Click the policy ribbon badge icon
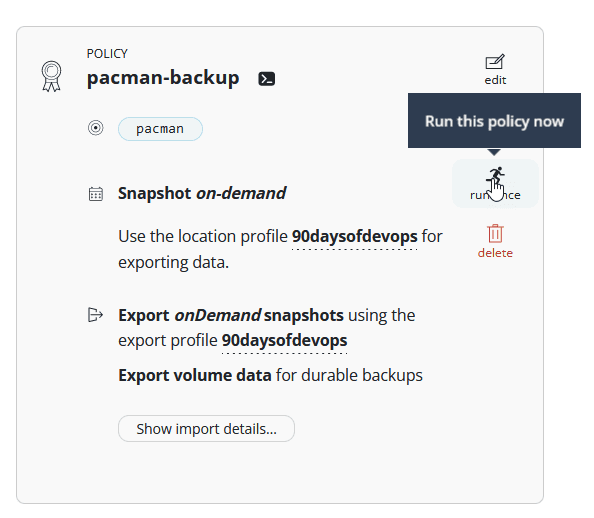Image resolution: width=594 pixels, height=518 pixels. 52,76
